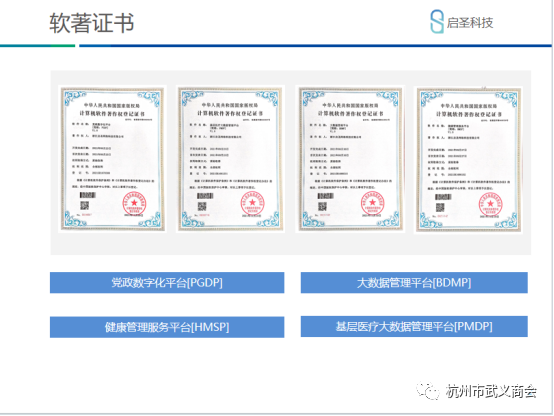The height and width of the screenshot is (416, 554).
Task: Click QR code on fourth certificate
Action: click(x=440, y=207)
